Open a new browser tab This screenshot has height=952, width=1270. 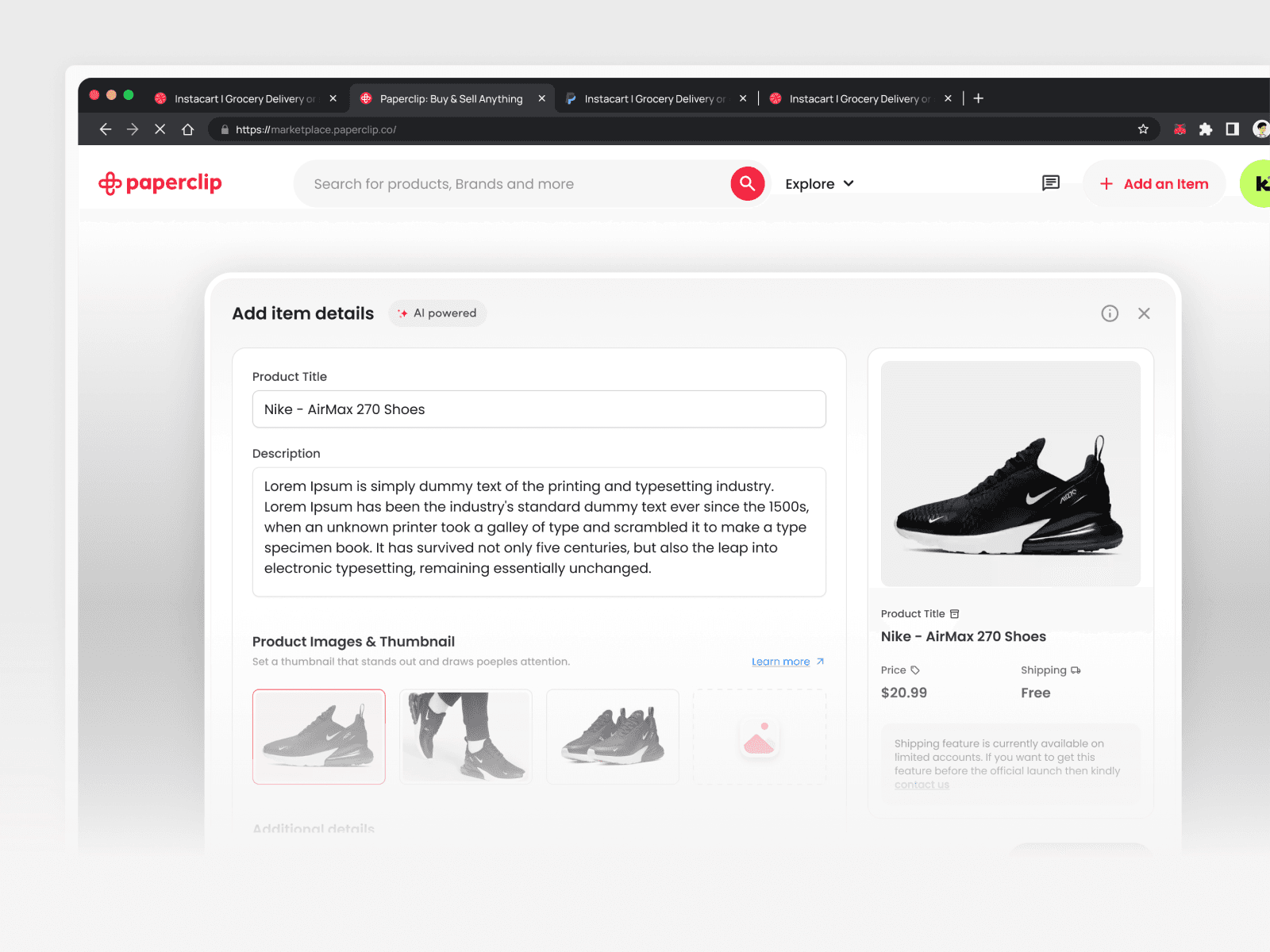[x=979, y=98]
